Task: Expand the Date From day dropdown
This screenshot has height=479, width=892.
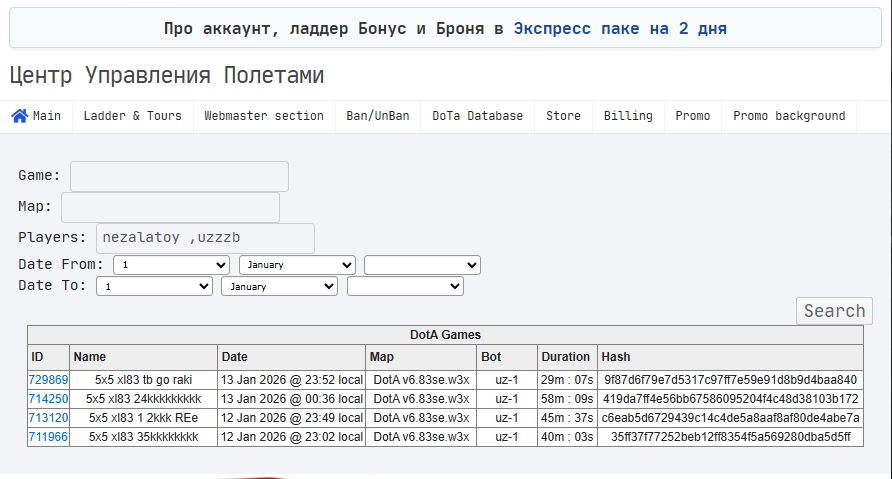Action: (171, 265)
